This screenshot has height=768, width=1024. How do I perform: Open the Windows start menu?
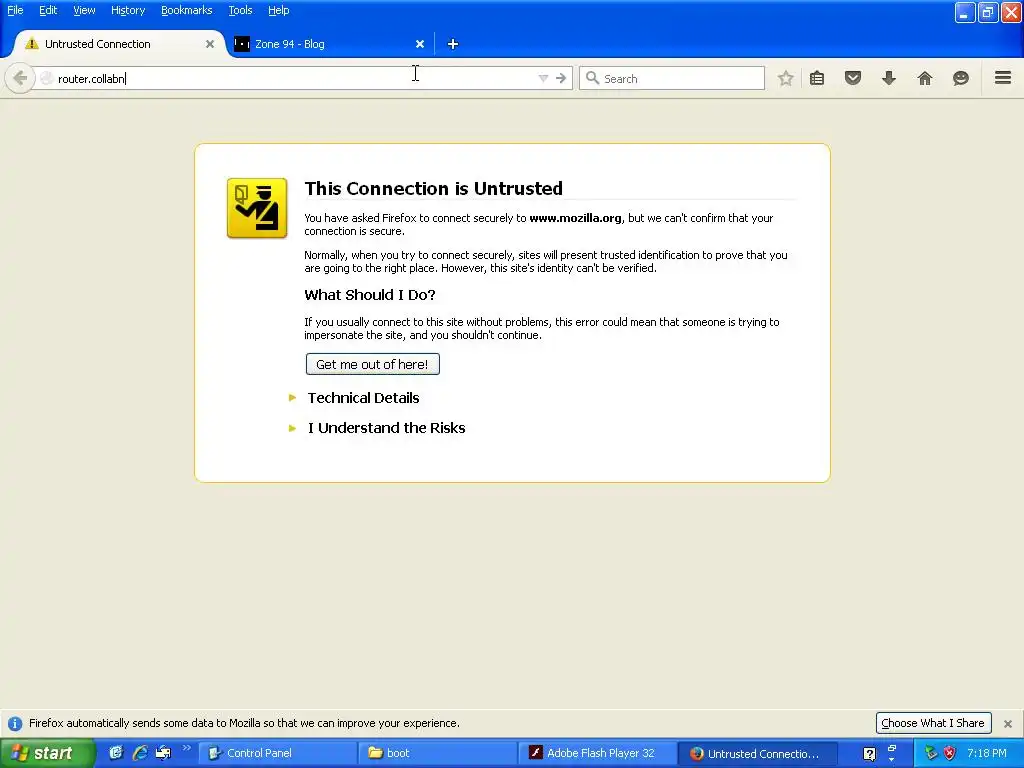click(x=47, y=753)
